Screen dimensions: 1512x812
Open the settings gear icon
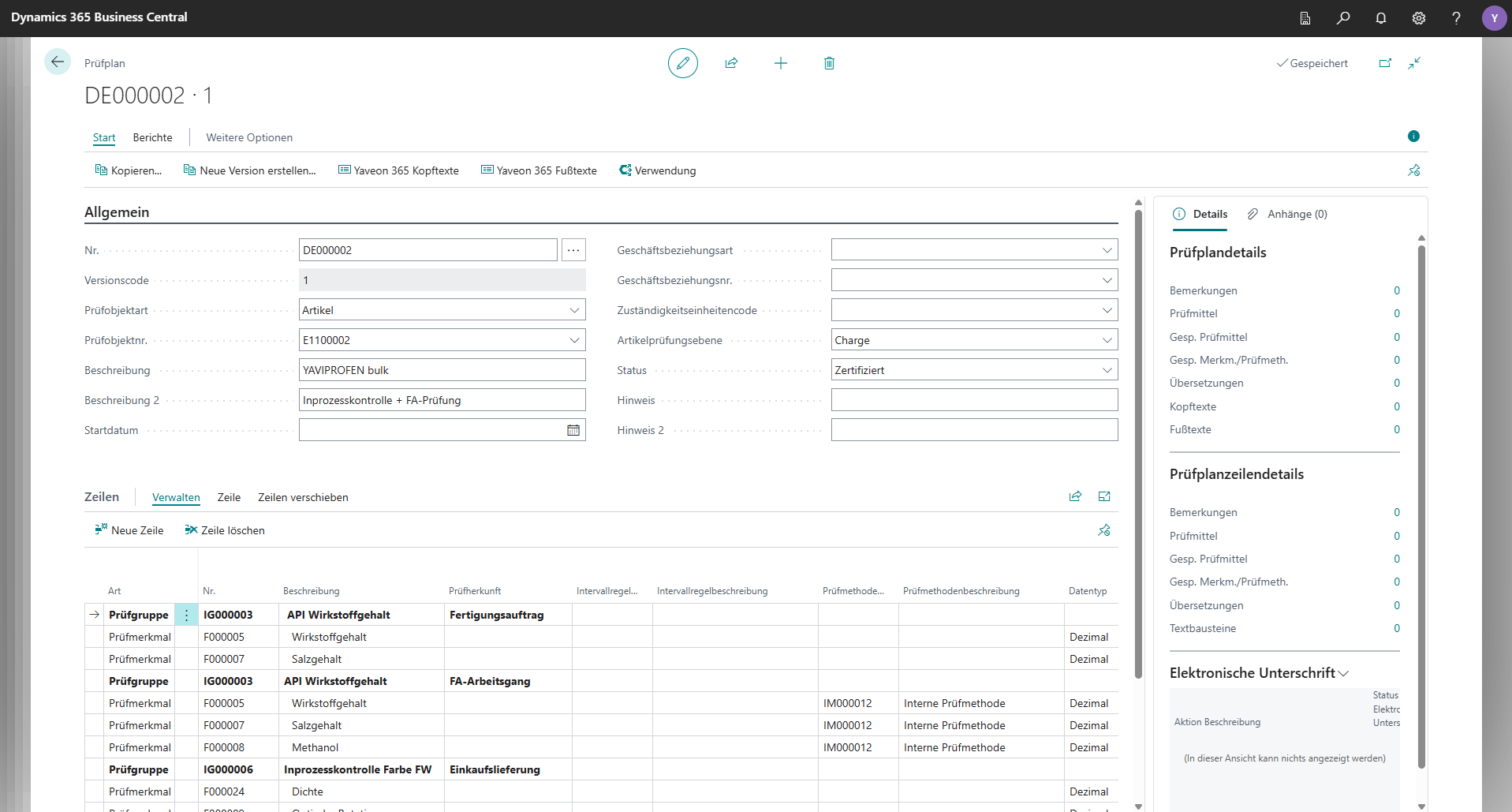pos(1419,17)
